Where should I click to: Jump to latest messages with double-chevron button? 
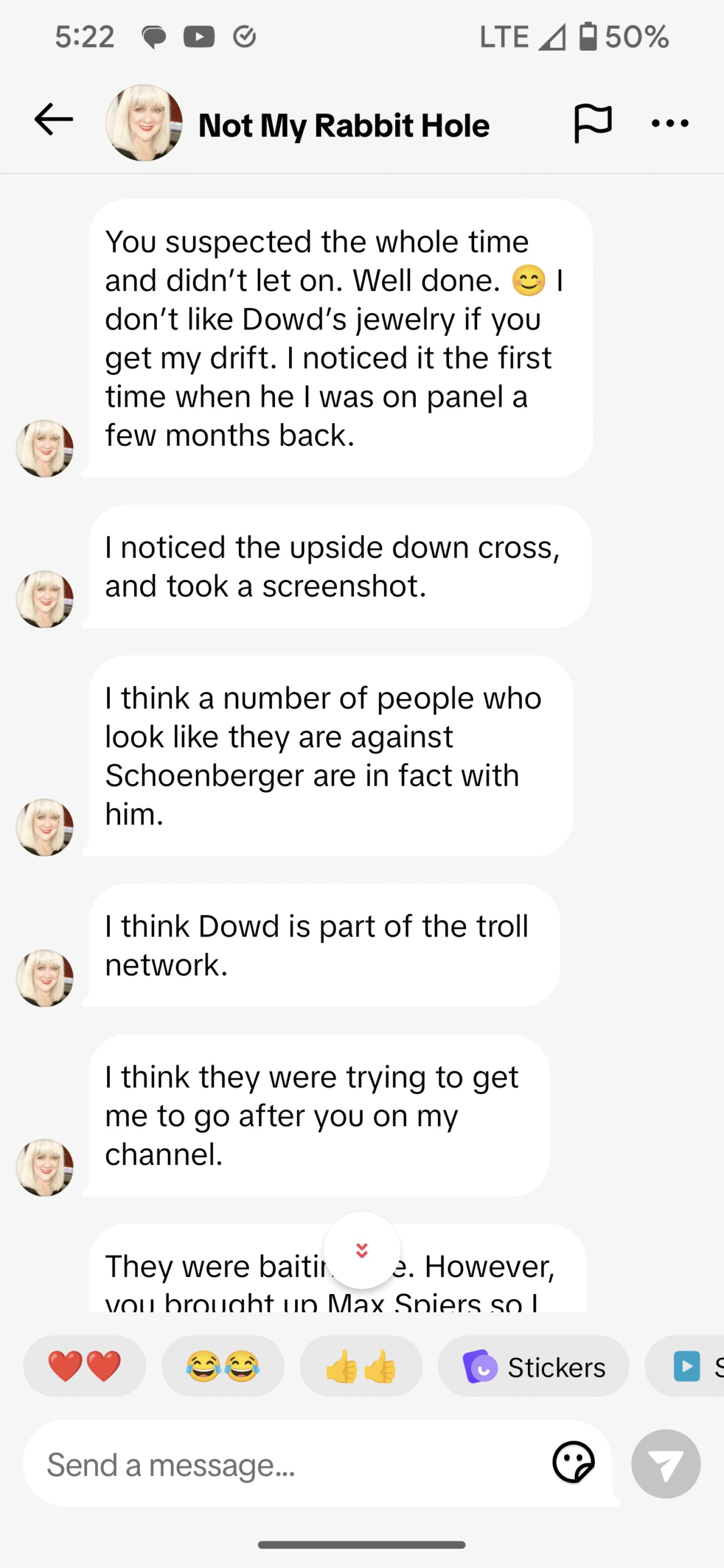point(361,1250)
